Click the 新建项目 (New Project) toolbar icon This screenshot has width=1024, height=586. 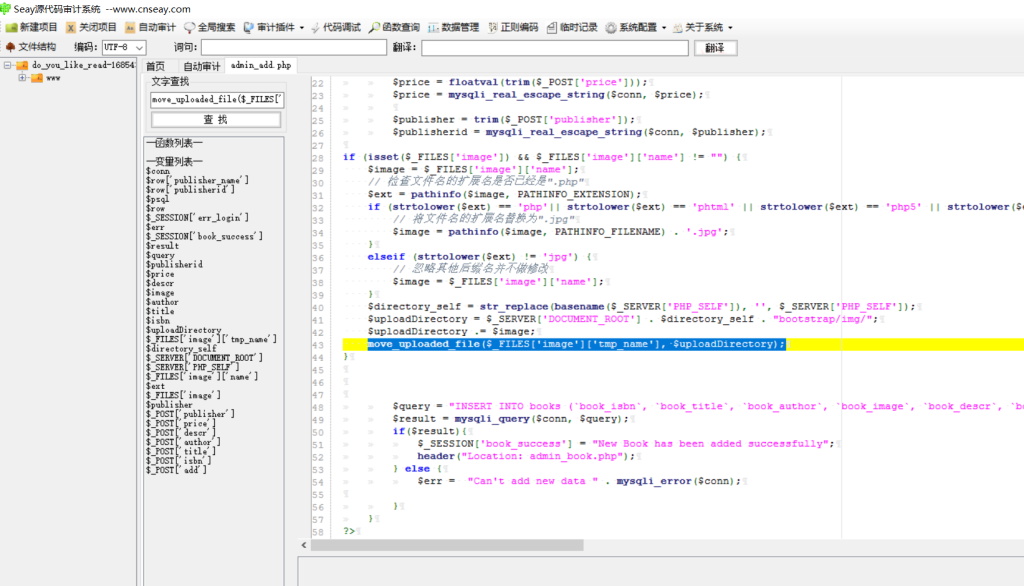[x=11, y=27]
